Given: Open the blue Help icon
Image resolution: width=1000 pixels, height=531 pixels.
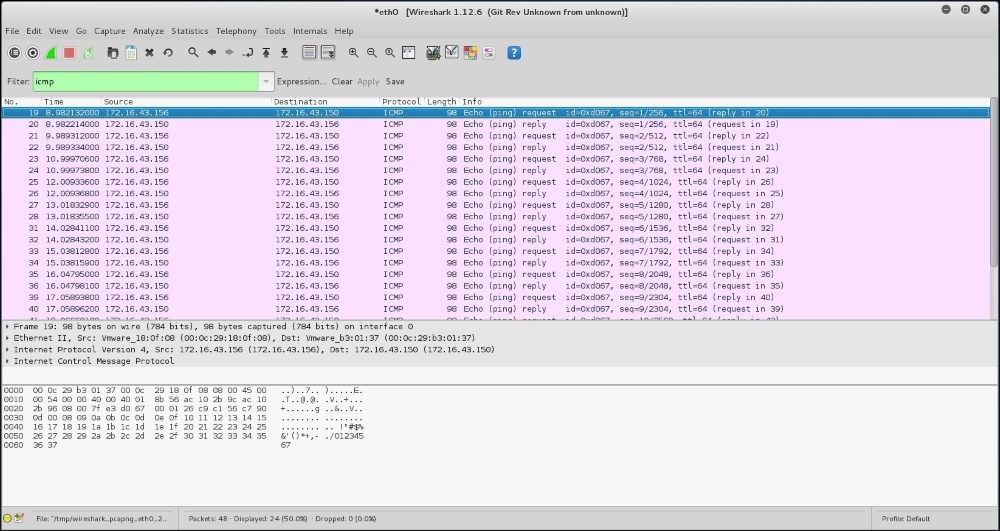Looking at the screenshot, I should [514, 53].
